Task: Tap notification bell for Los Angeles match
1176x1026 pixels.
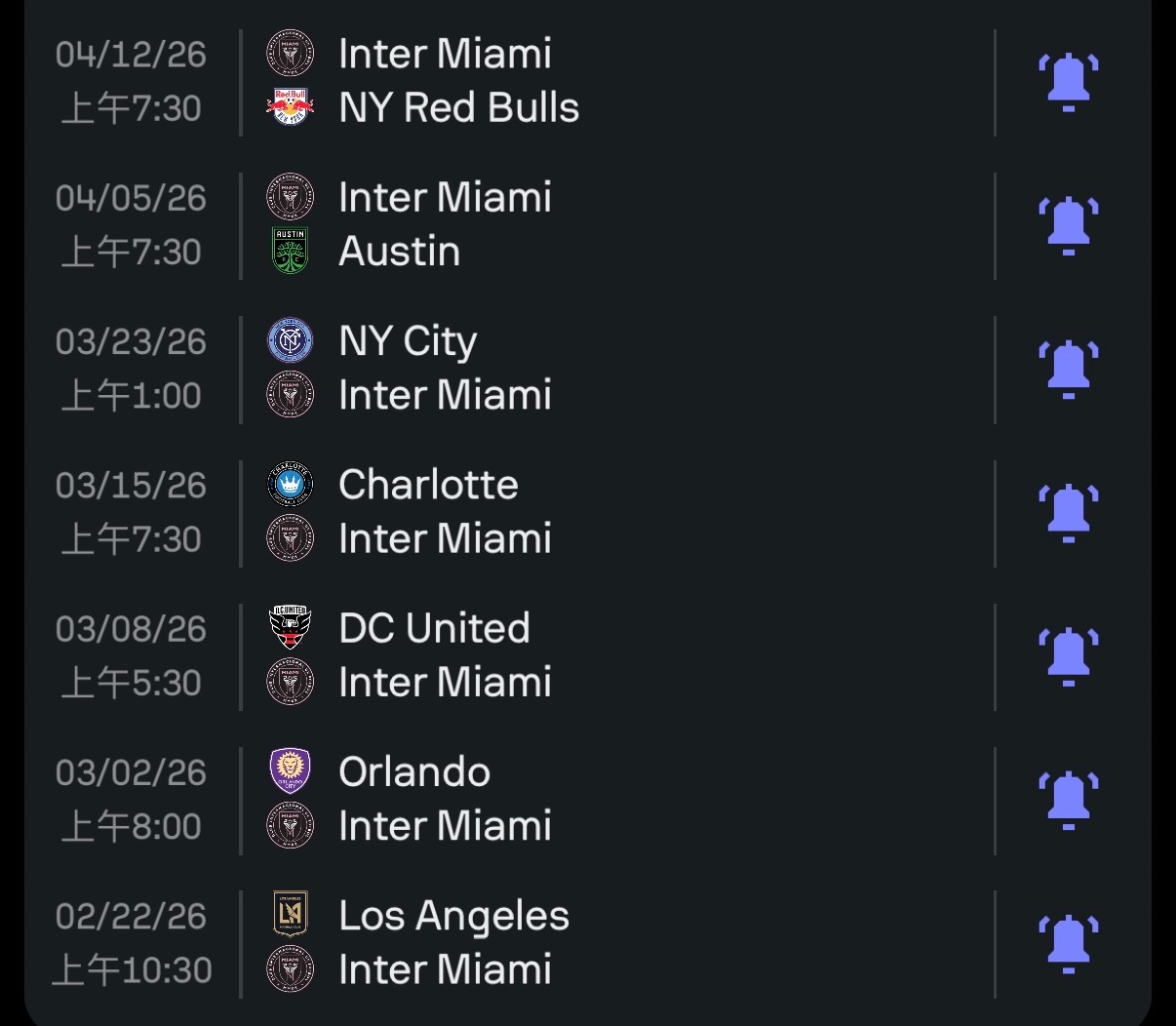Action: 1068,942
